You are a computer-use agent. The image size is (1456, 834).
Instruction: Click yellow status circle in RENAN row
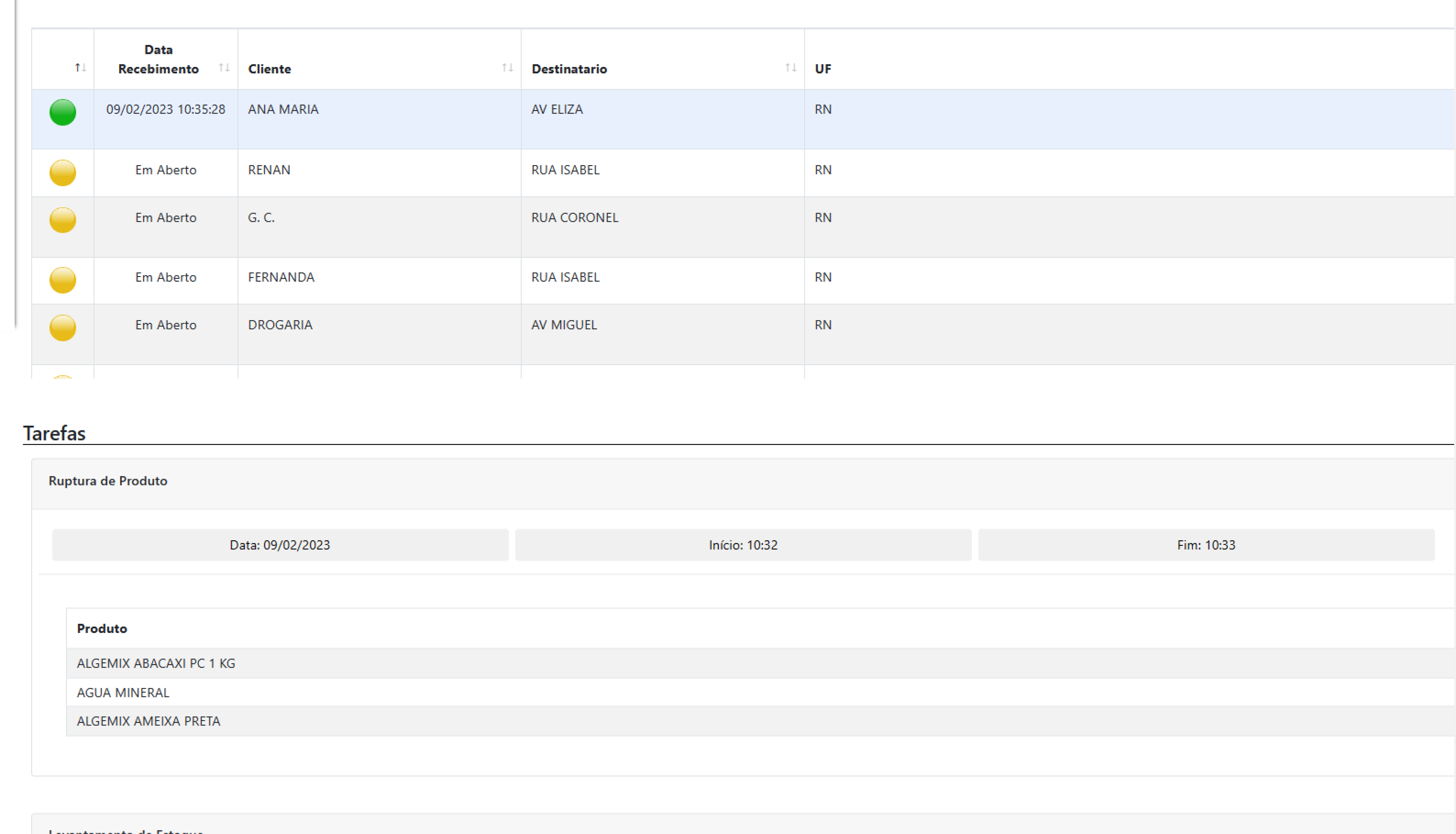[x=62, y=172]
